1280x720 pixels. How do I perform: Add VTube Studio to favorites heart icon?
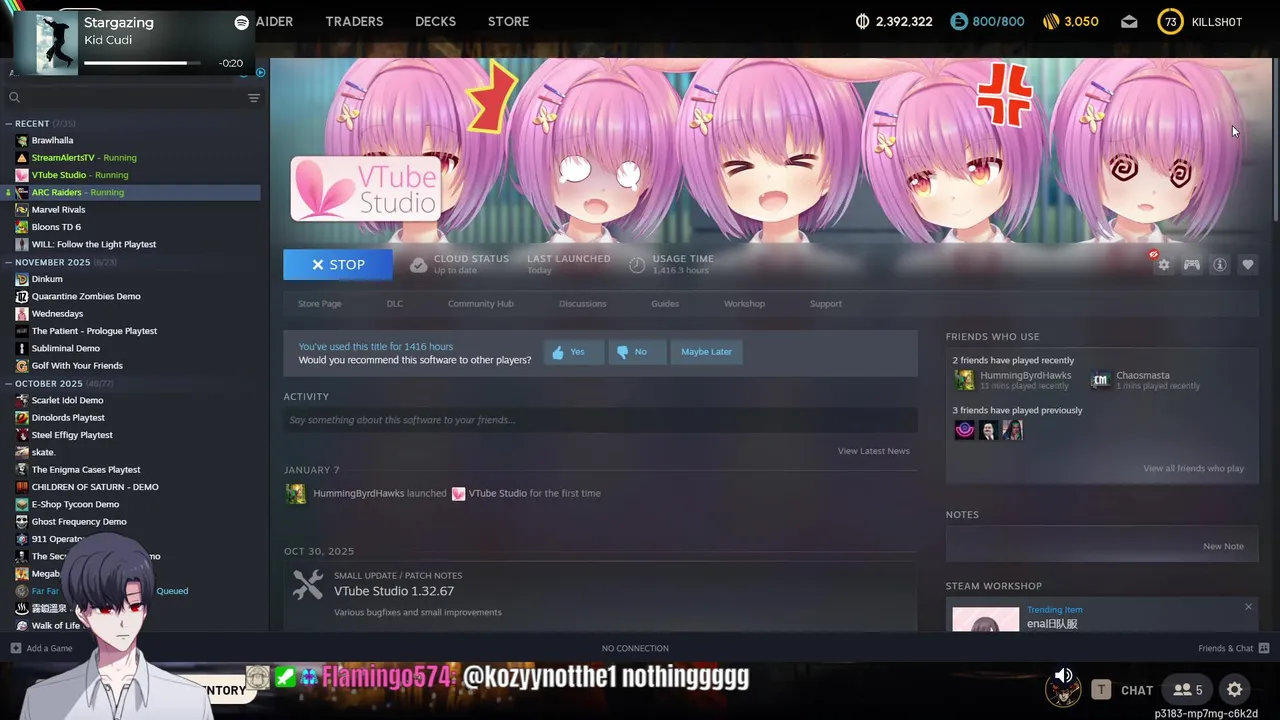1248,265
